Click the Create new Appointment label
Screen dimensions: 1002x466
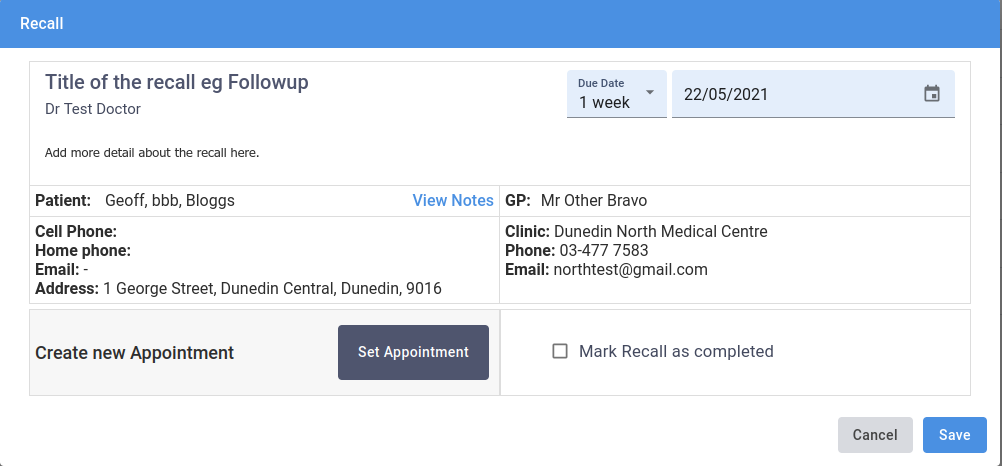tap(135, 353)
